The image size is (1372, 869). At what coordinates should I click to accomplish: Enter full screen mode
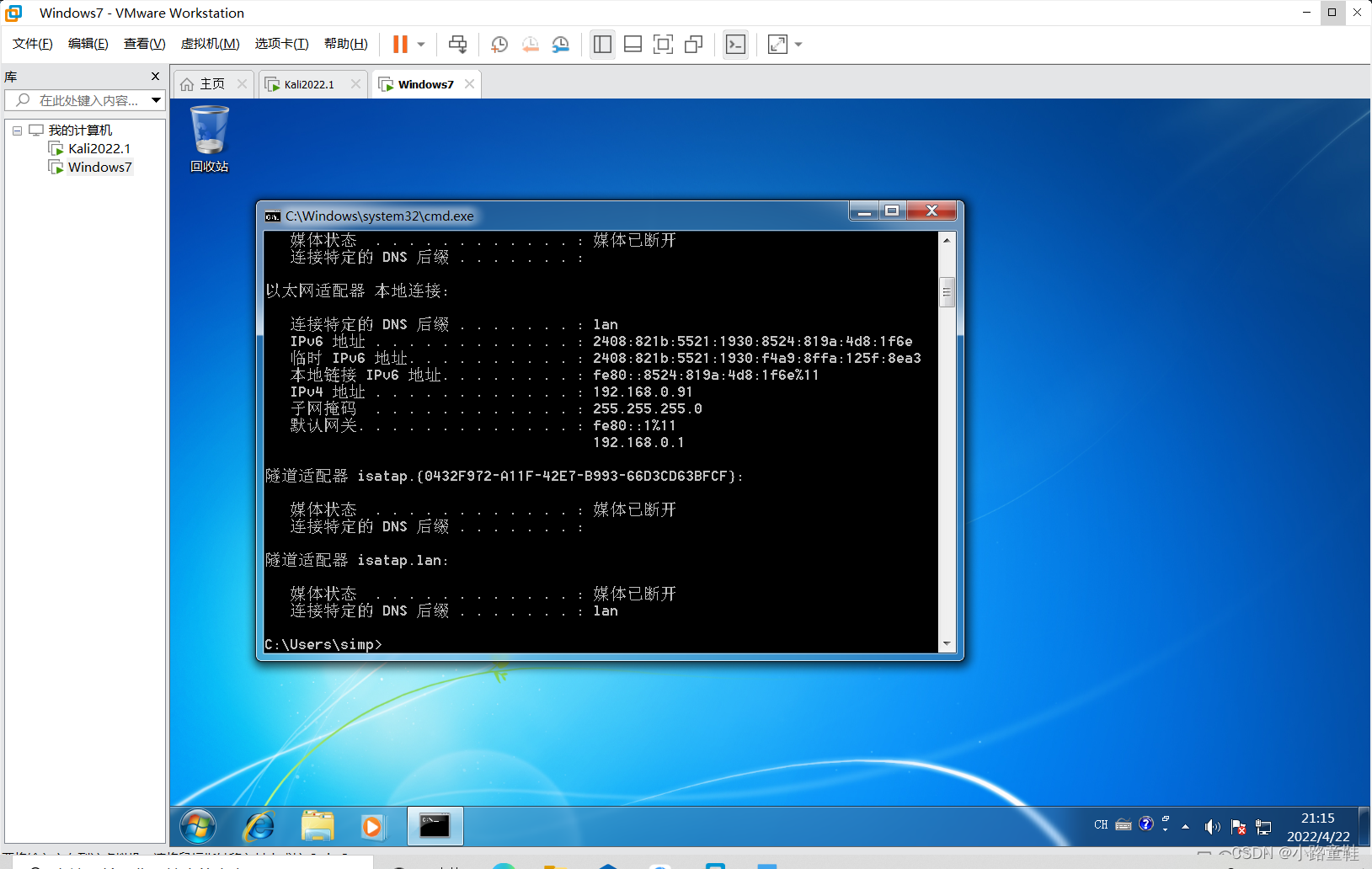point(664,45)
